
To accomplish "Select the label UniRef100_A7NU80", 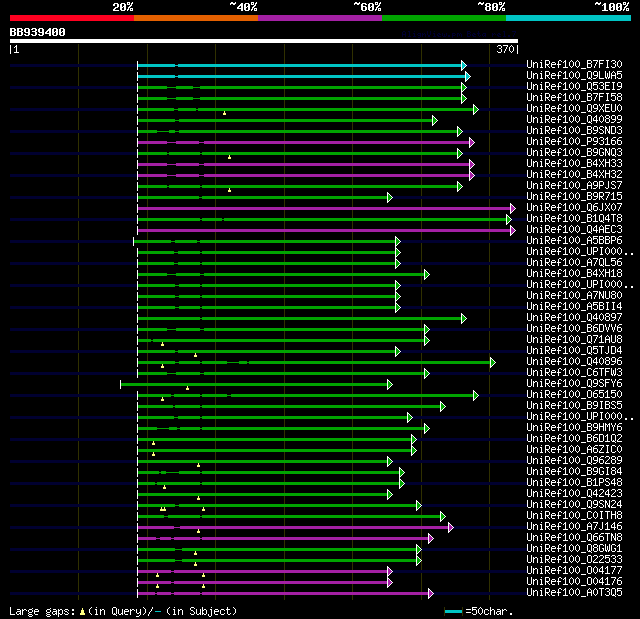I will pyautogui.click(x=574, y=296).
